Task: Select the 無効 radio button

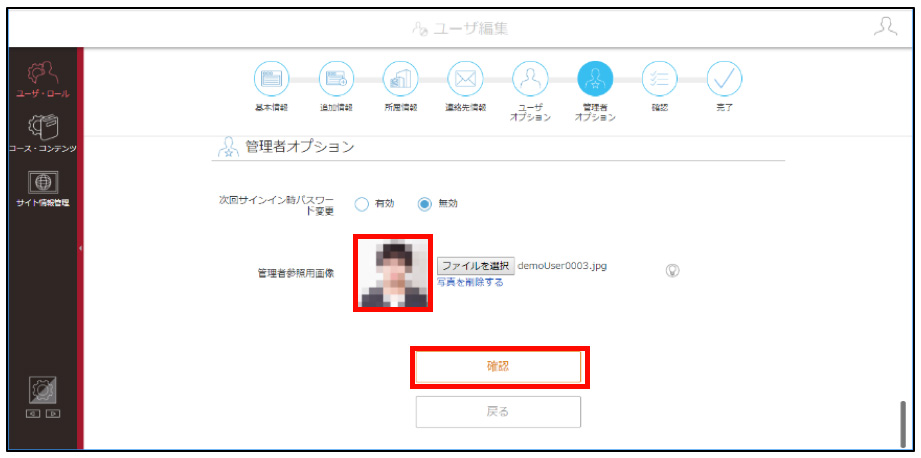Action: 425,204
